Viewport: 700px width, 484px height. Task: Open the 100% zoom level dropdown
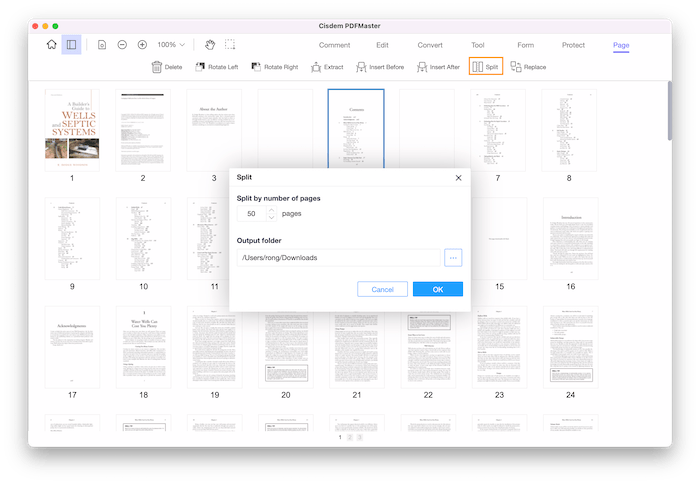[x=171, y=45]
